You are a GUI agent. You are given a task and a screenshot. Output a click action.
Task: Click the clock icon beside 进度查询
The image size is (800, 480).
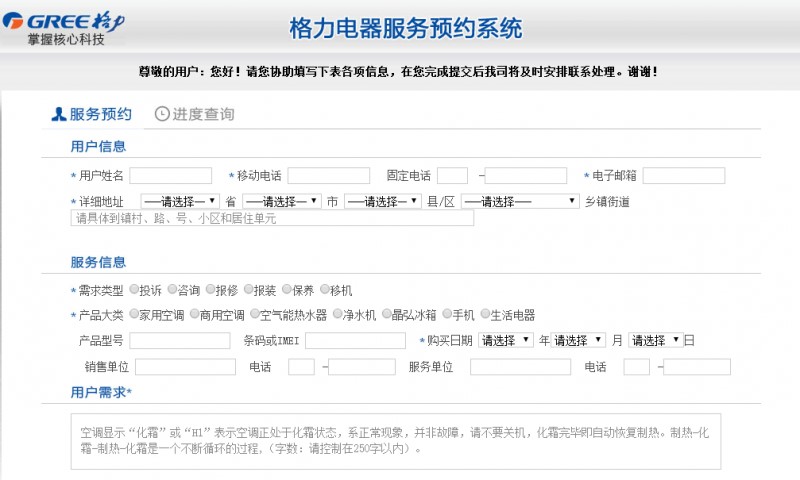(x=162, y=114)
